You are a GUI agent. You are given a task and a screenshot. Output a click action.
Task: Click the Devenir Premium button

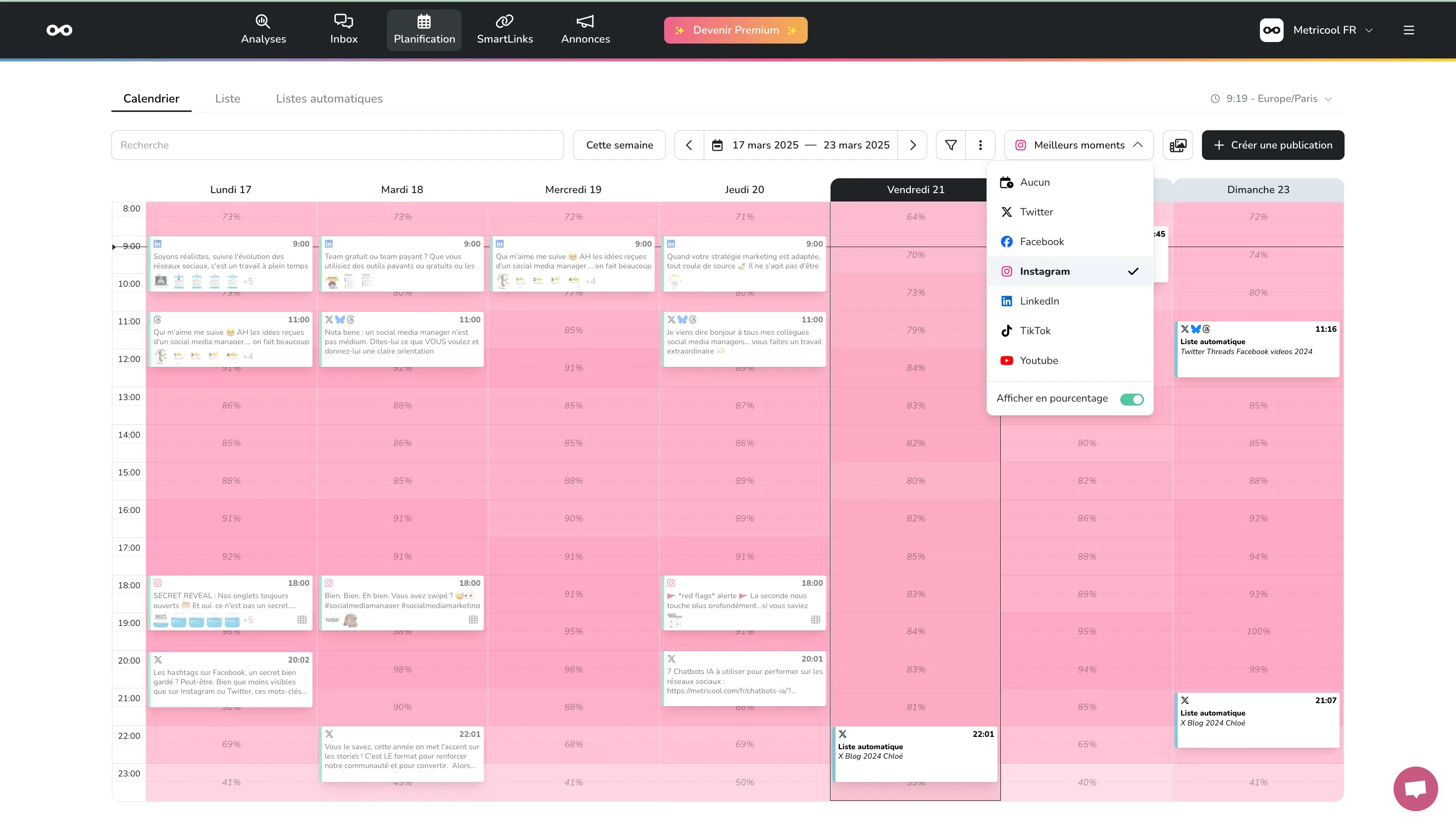pyautogui.click(x=735, y=30)
